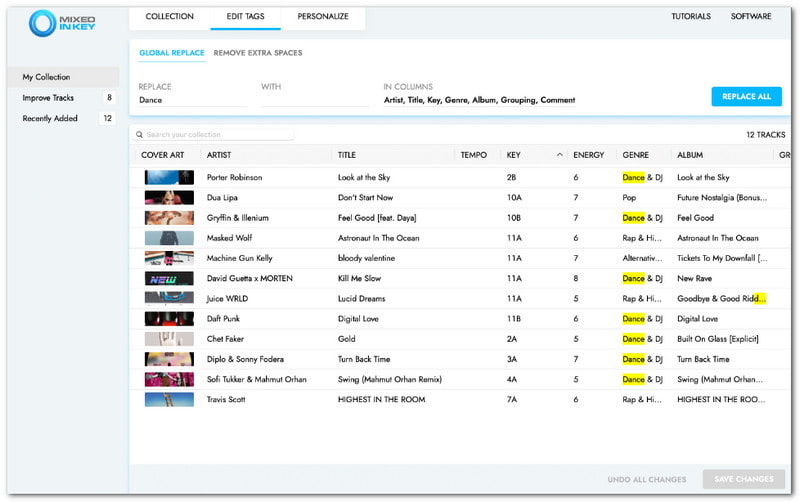
Task: Click the Mixed In Key logo
Action: 62,23
